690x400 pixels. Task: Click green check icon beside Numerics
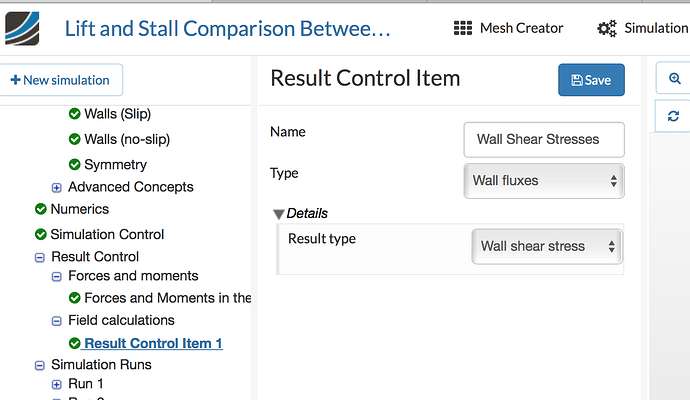coord(40,209)
